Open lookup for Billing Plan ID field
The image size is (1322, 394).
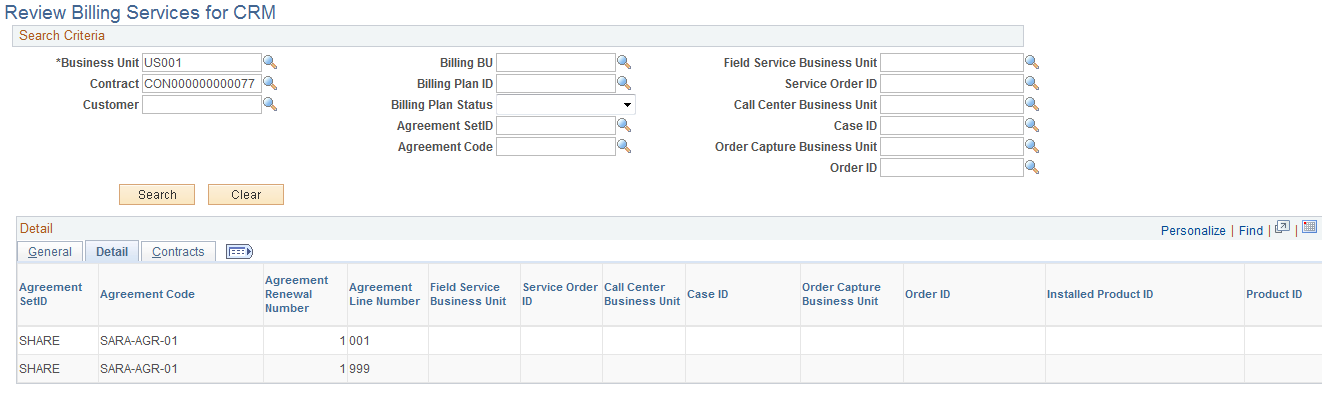(x=623, y=84)
